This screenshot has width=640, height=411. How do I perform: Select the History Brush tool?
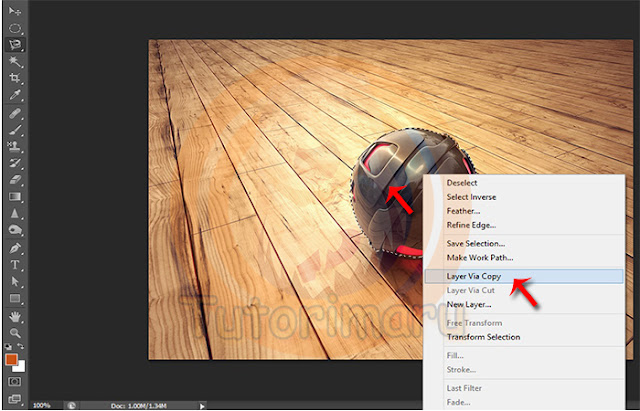pos(15,163)
